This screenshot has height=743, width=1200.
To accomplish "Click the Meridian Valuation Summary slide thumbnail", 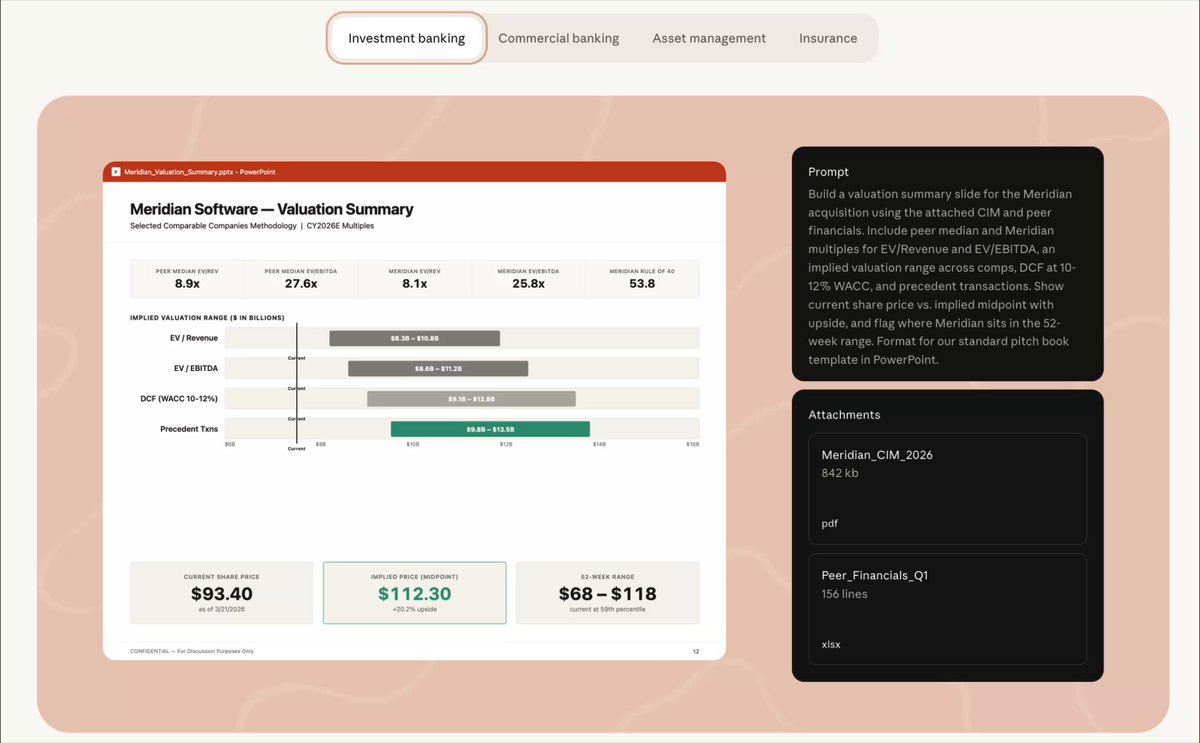I will click(414, 410).
